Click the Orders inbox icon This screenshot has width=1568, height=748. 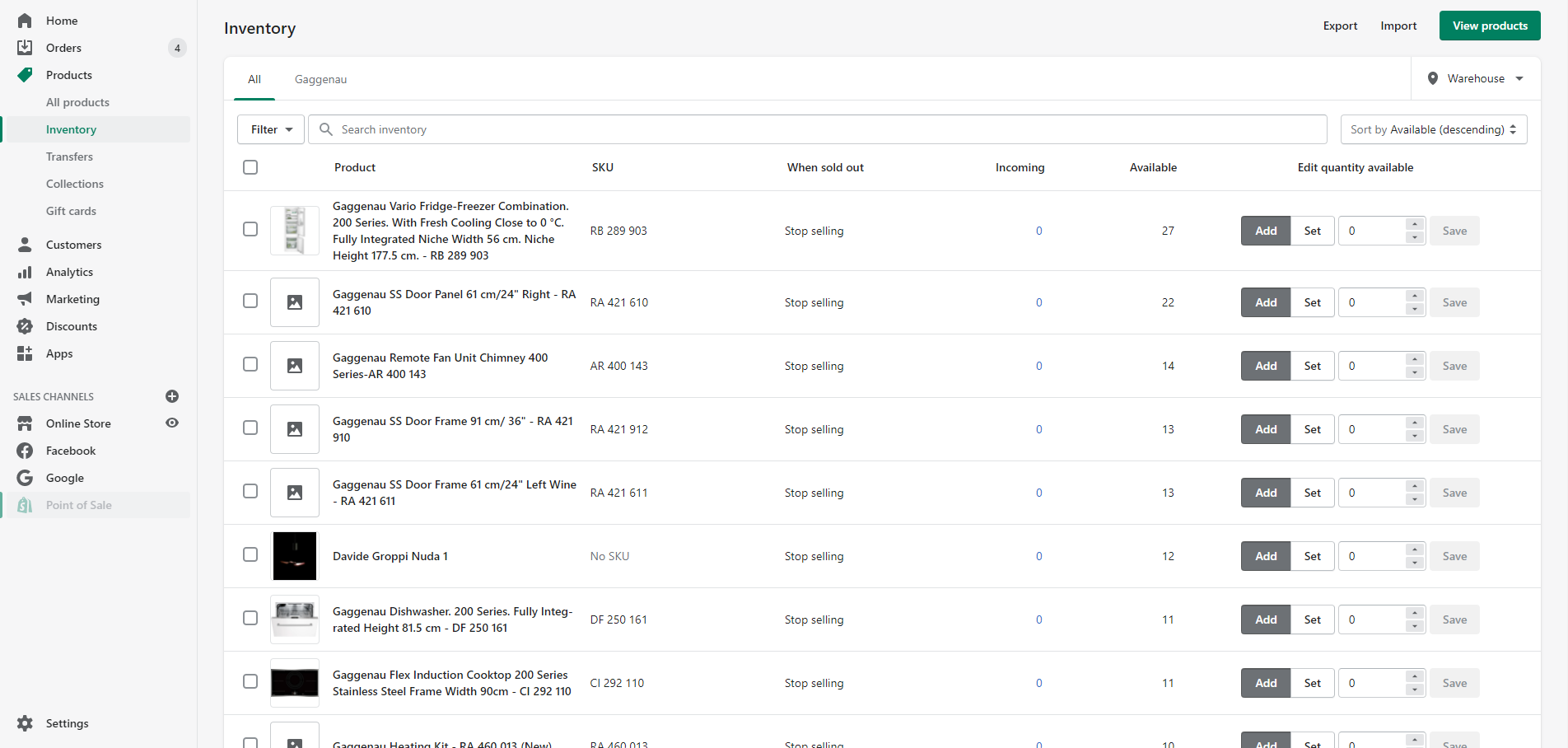(25, 48)
